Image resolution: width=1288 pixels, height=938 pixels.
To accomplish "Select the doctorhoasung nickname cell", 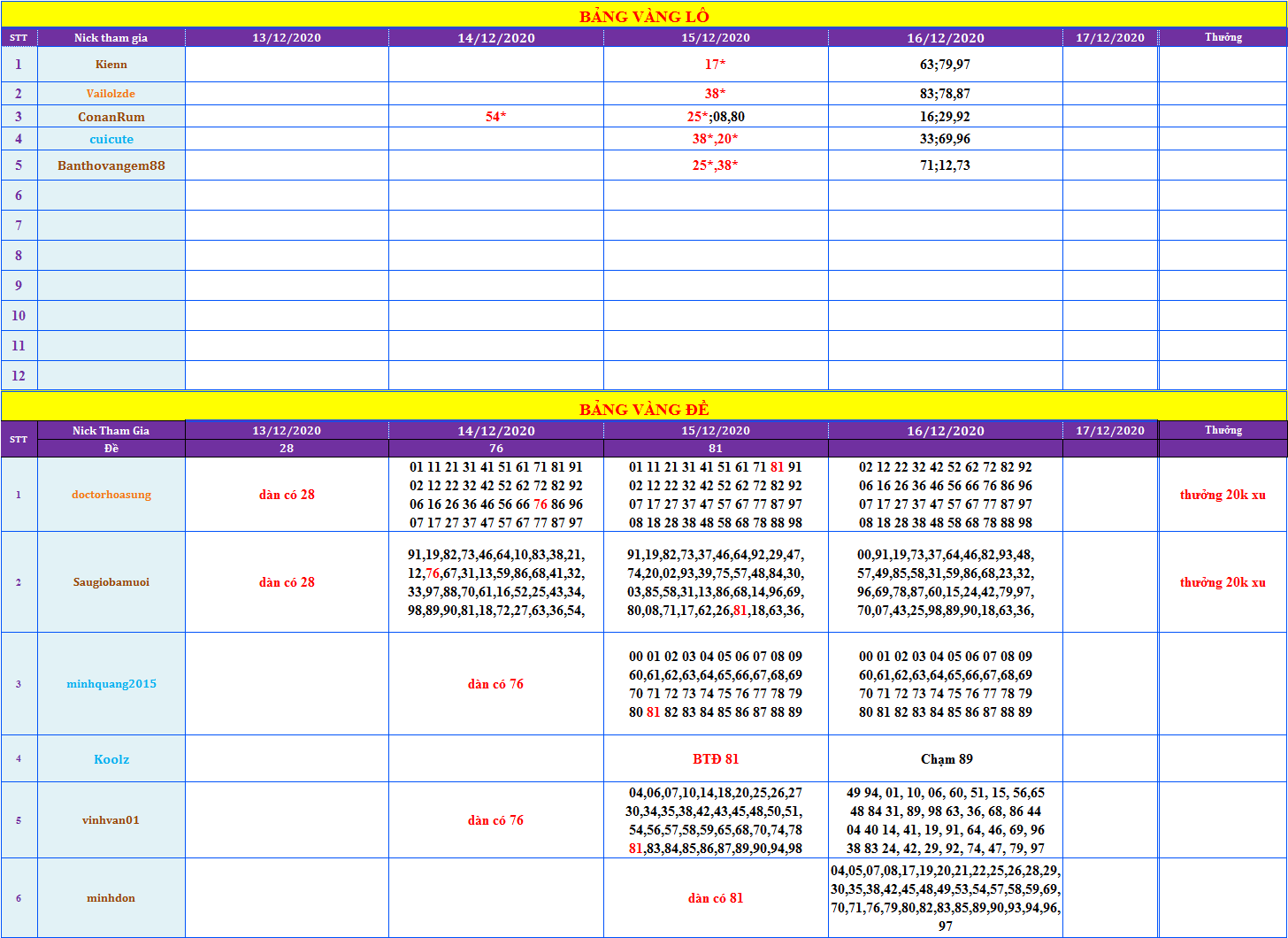I will point(111,495).
